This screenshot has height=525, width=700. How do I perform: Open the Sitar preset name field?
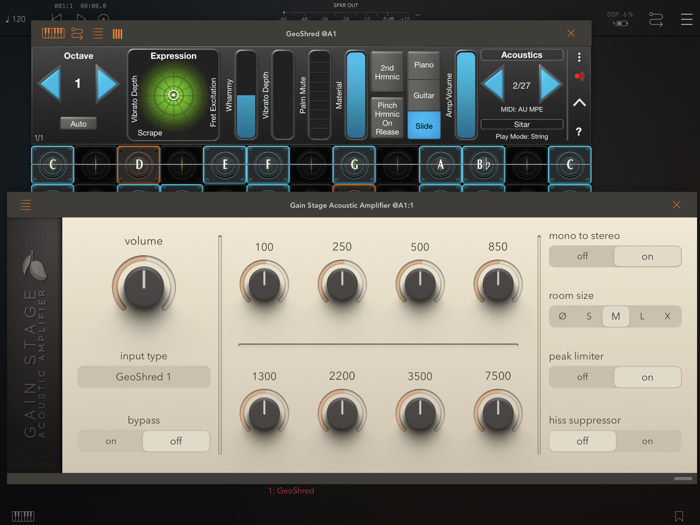coord(521,124)
